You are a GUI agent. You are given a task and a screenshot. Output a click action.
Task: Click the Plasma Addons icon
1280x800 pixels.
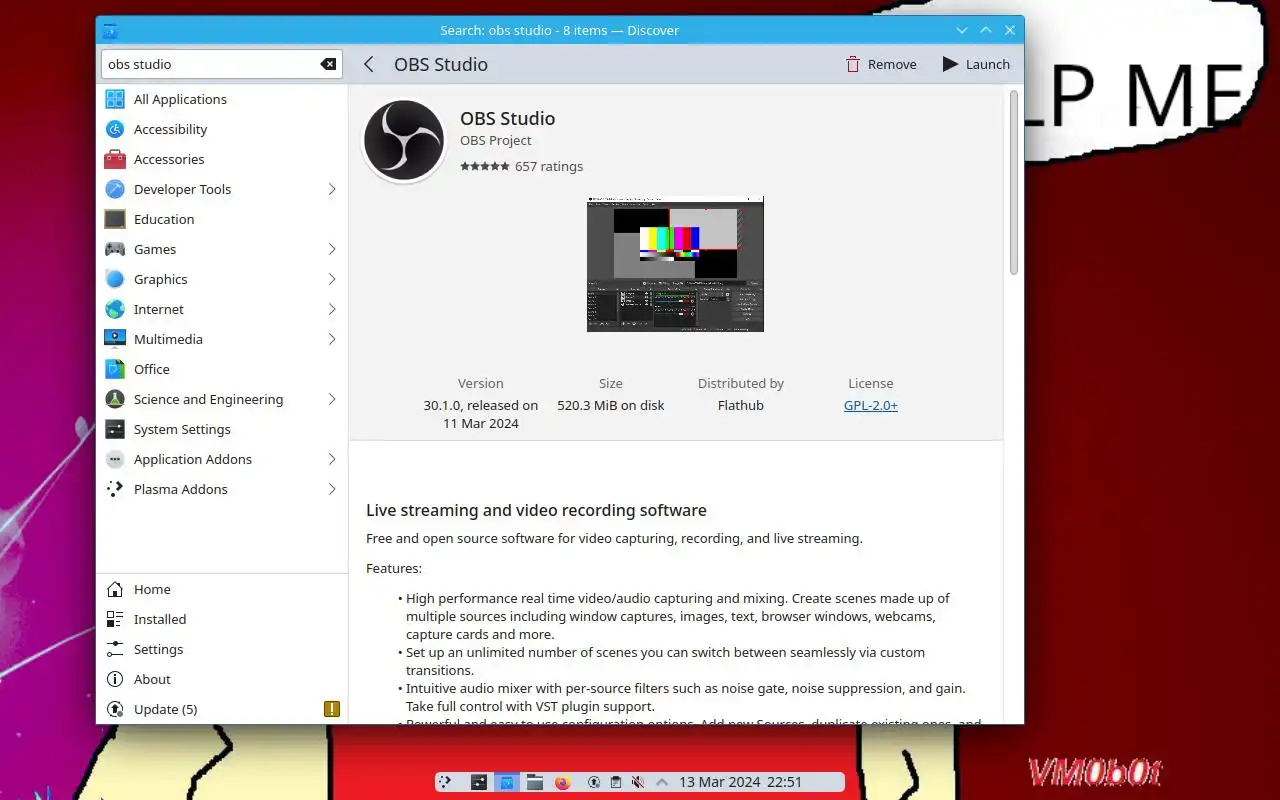pyautogui.click(x=115, y=489)
